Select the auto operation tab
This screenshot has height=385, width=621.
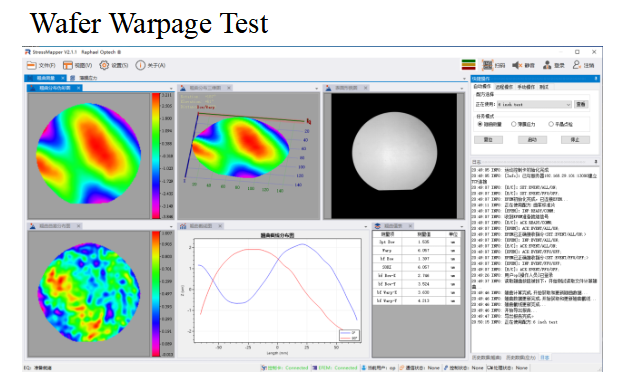[482, 87]
